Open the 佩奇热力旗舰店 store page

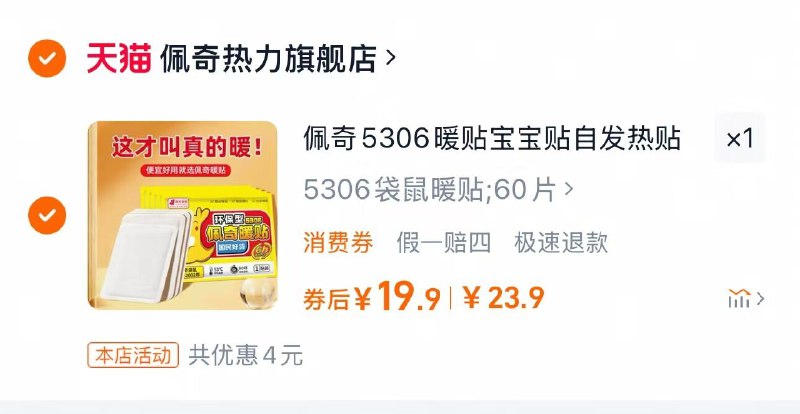268,58
